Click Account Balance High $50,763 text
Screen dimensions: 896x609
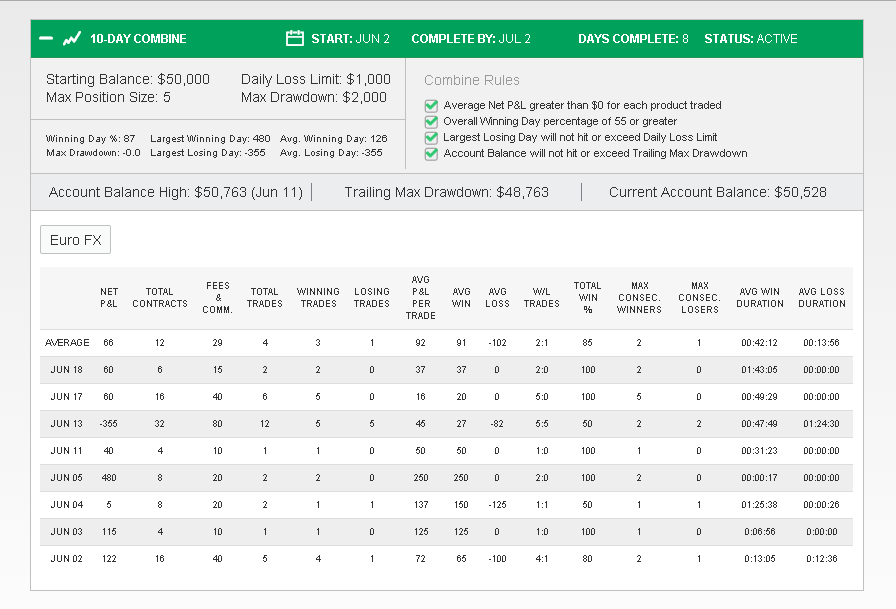click(x=175, y=193)
